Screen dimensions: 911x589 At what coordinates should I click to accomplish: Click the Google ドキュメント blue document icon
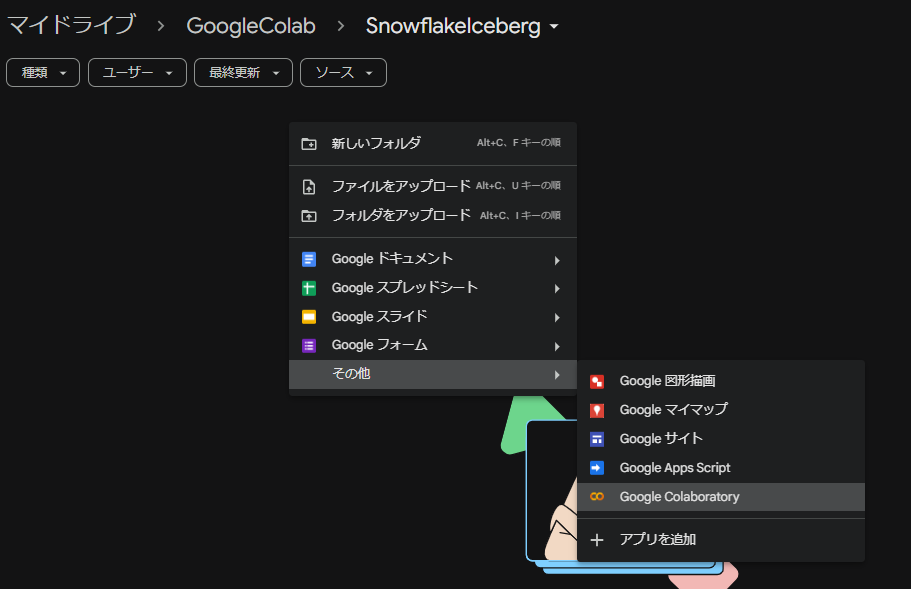(x=309, y=258)
